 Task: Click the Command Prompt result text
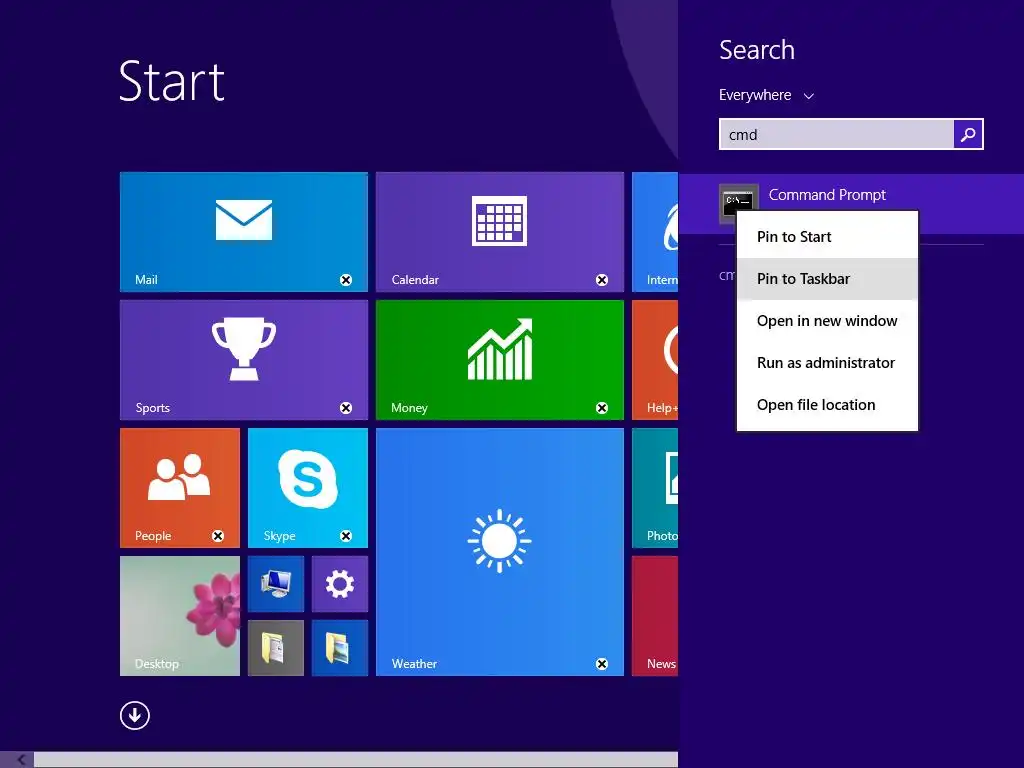tap(827, 195)
